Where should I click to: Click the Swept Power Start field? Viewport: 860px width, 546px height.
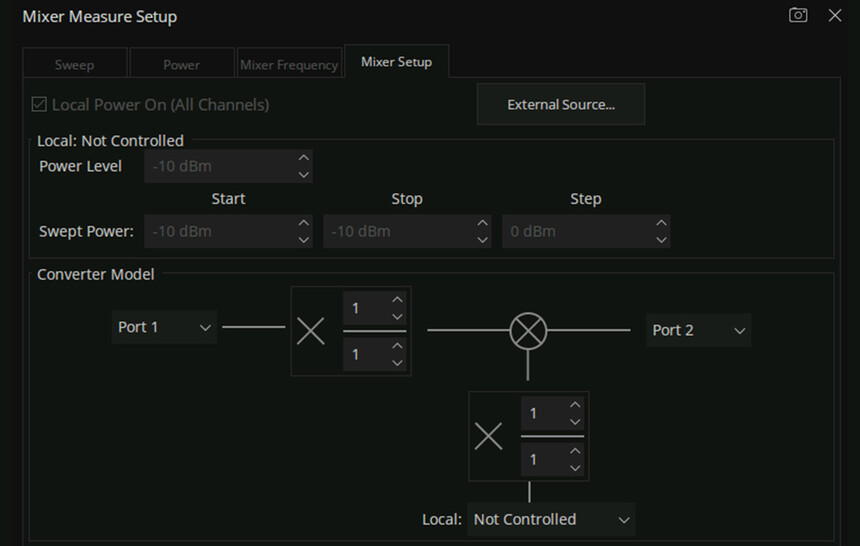pyautogui.click(x=219, y=232)
